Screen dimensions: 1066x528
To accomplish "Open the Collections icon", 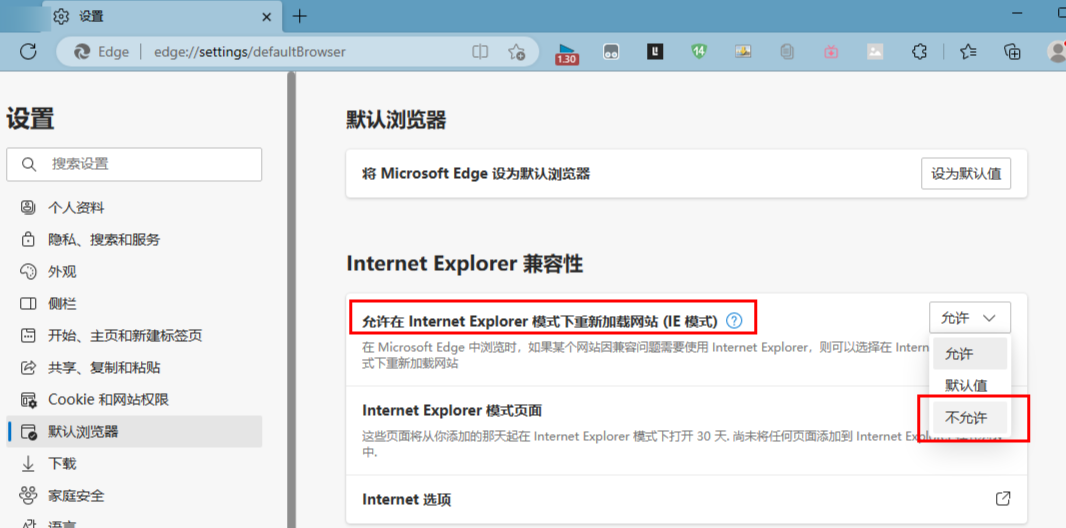I will point(1012,52).
